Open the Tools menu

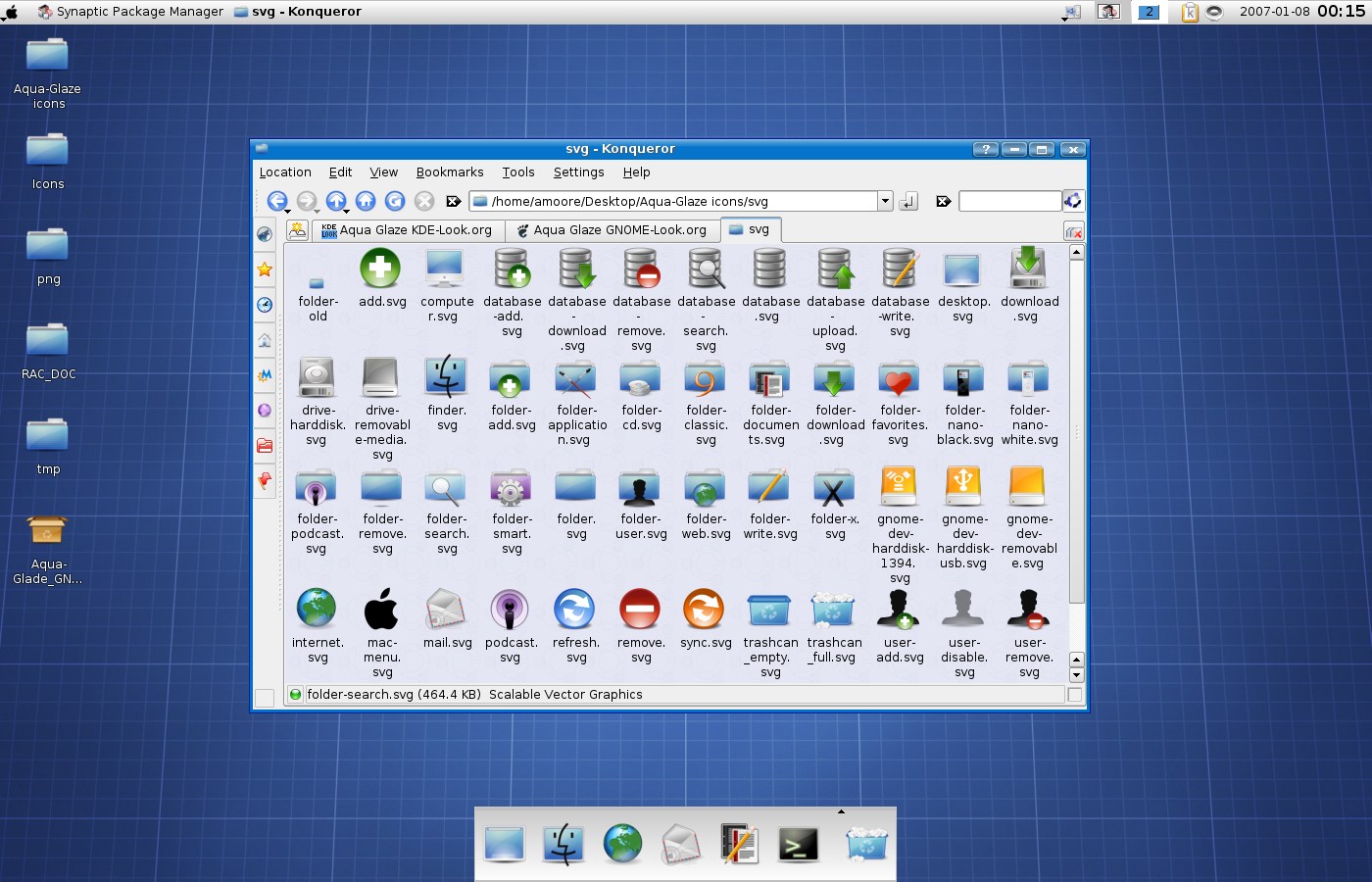(x=518, y=171)
